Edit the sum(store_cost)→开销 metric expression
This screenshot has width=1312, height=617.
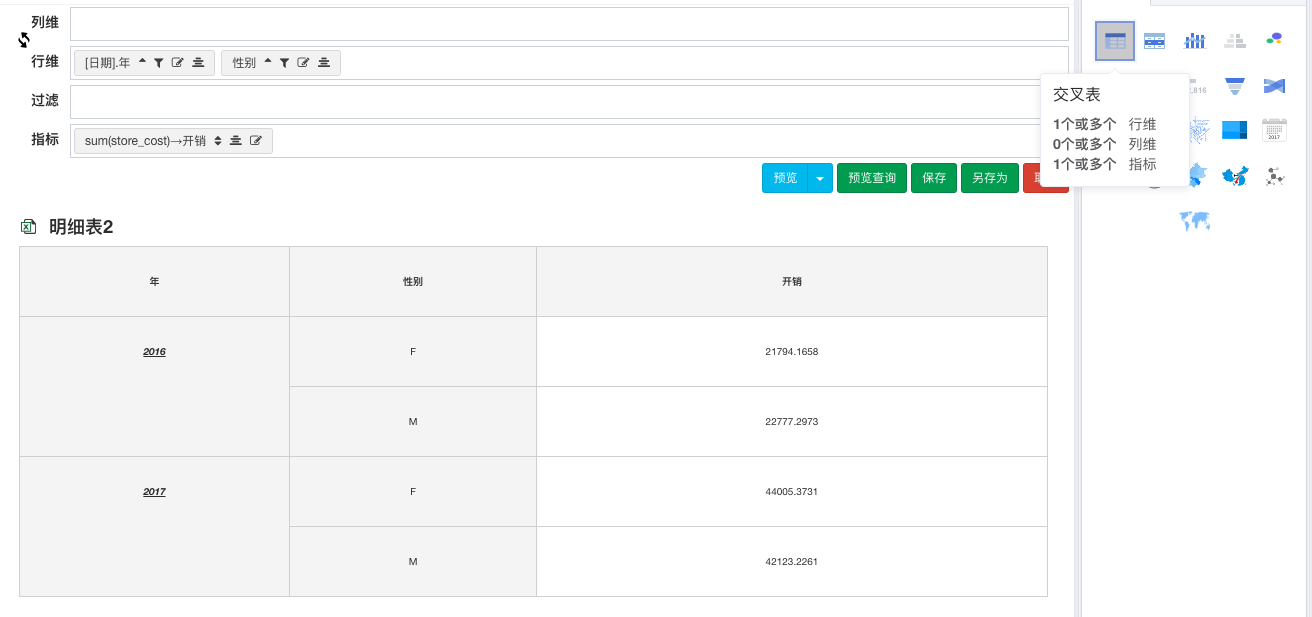tap(256, 141)
